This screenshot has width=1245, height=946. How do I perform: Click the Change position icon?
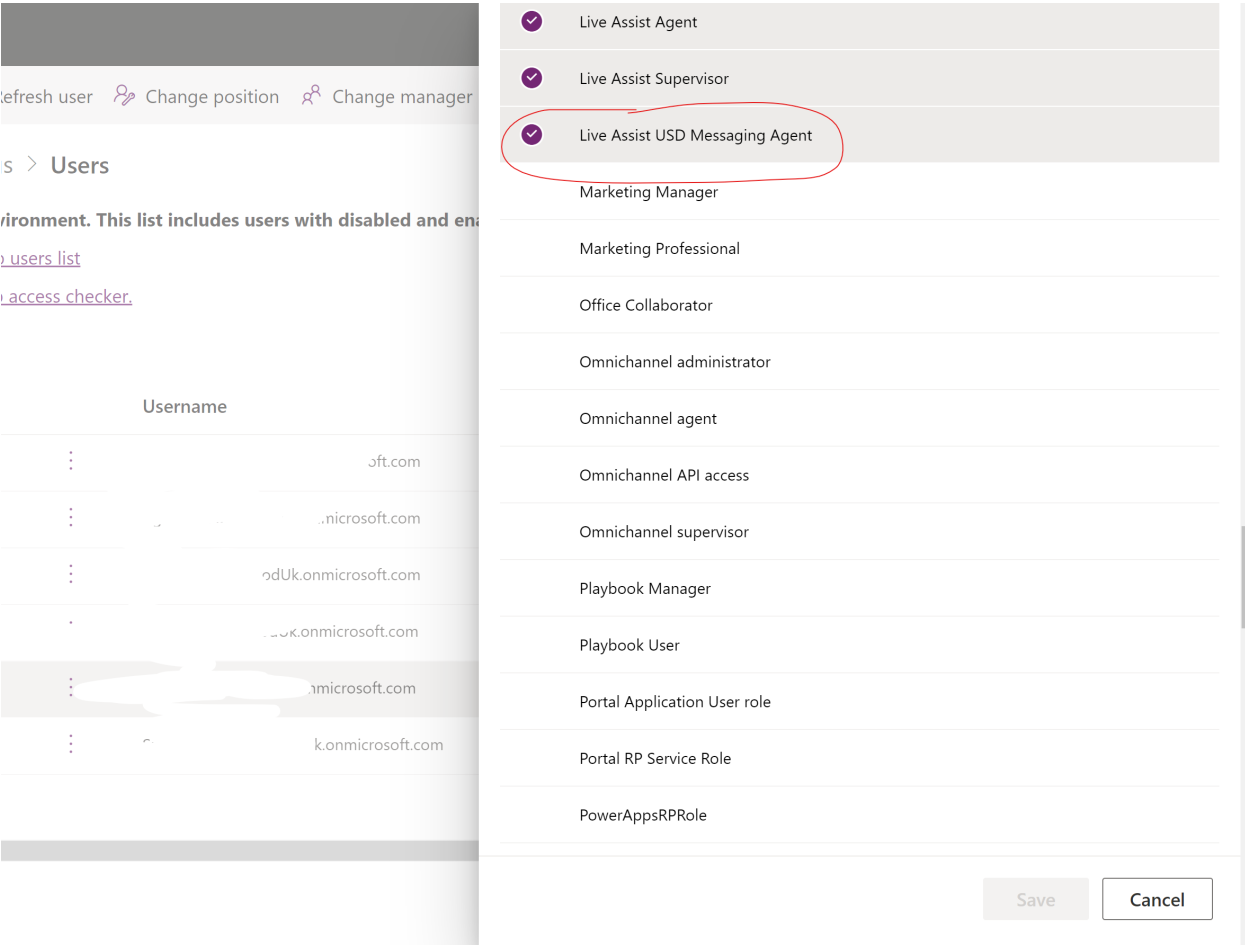[124, 95]
